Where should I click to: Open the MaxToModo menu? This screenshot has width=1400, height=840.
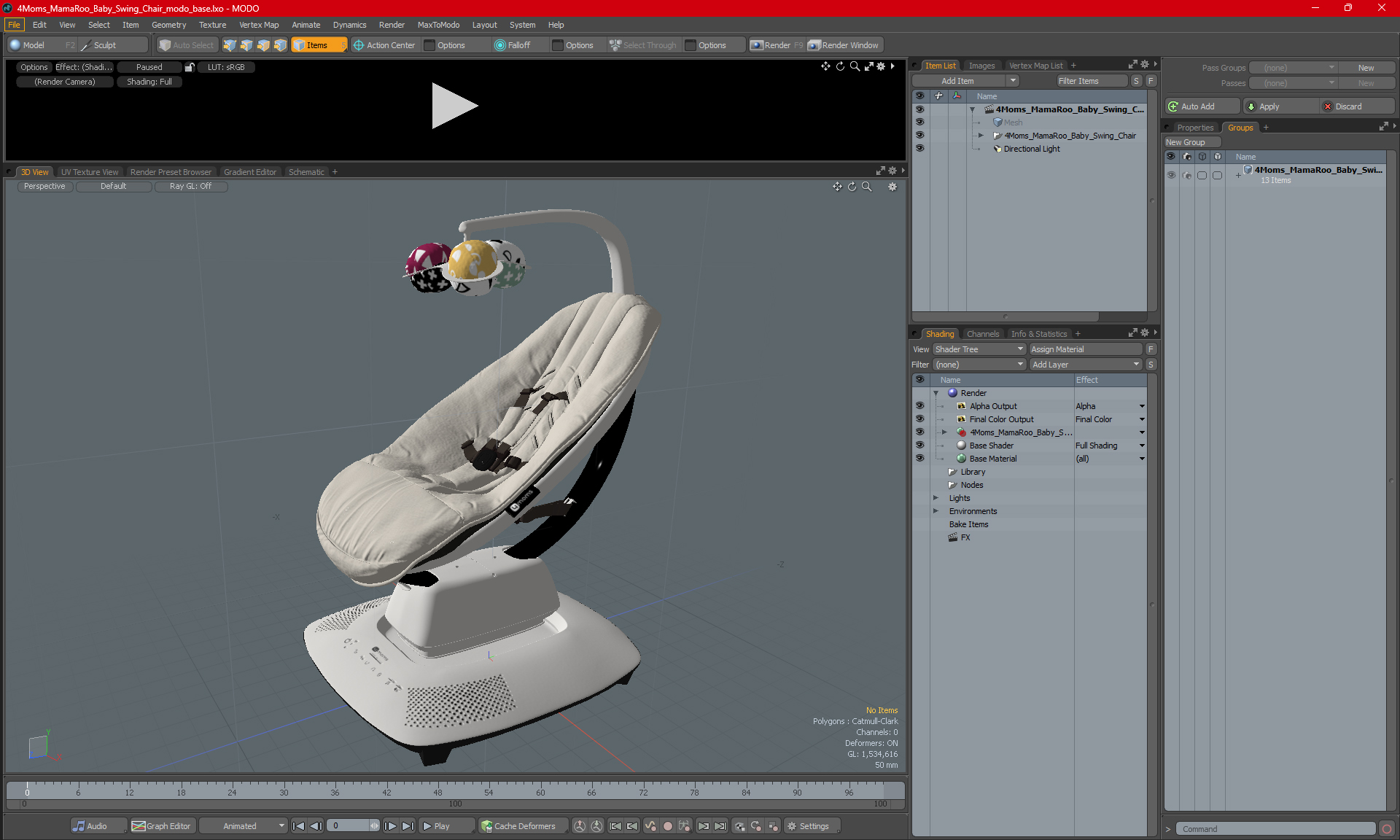click(438, 25)
